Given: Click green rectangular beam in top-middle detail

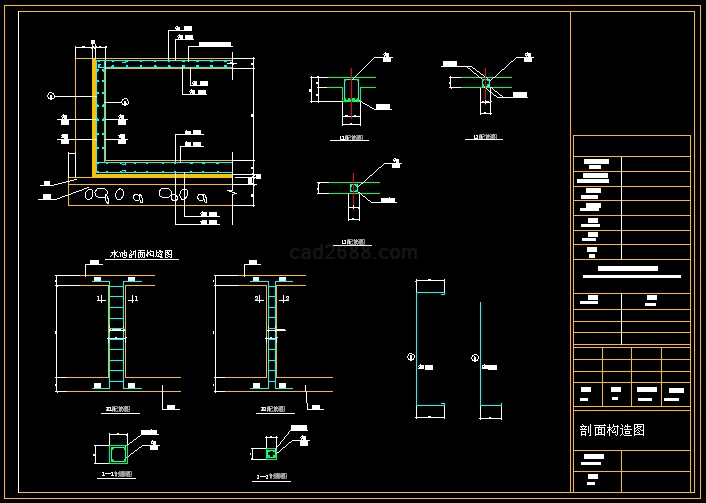Looking at the screenshot, I should click(351, 91).
